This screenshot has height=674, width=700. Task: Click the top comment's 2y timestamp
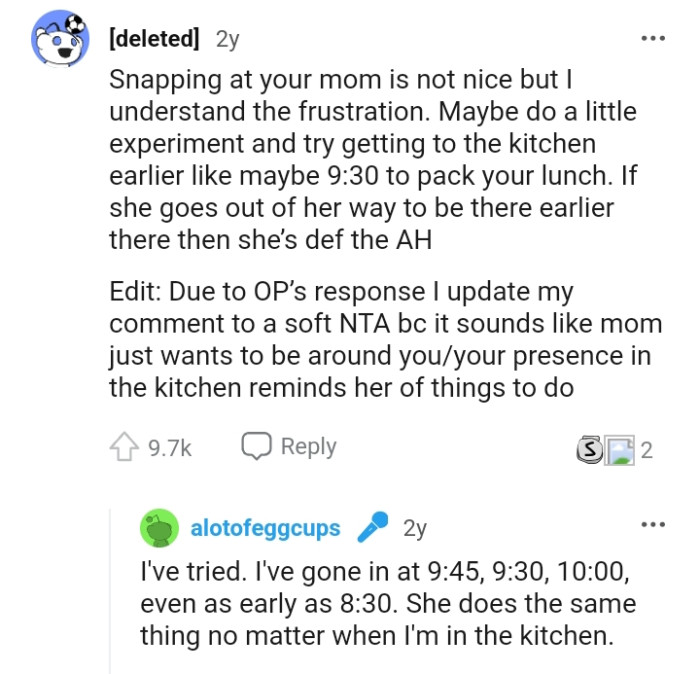(x=227, y=39)
